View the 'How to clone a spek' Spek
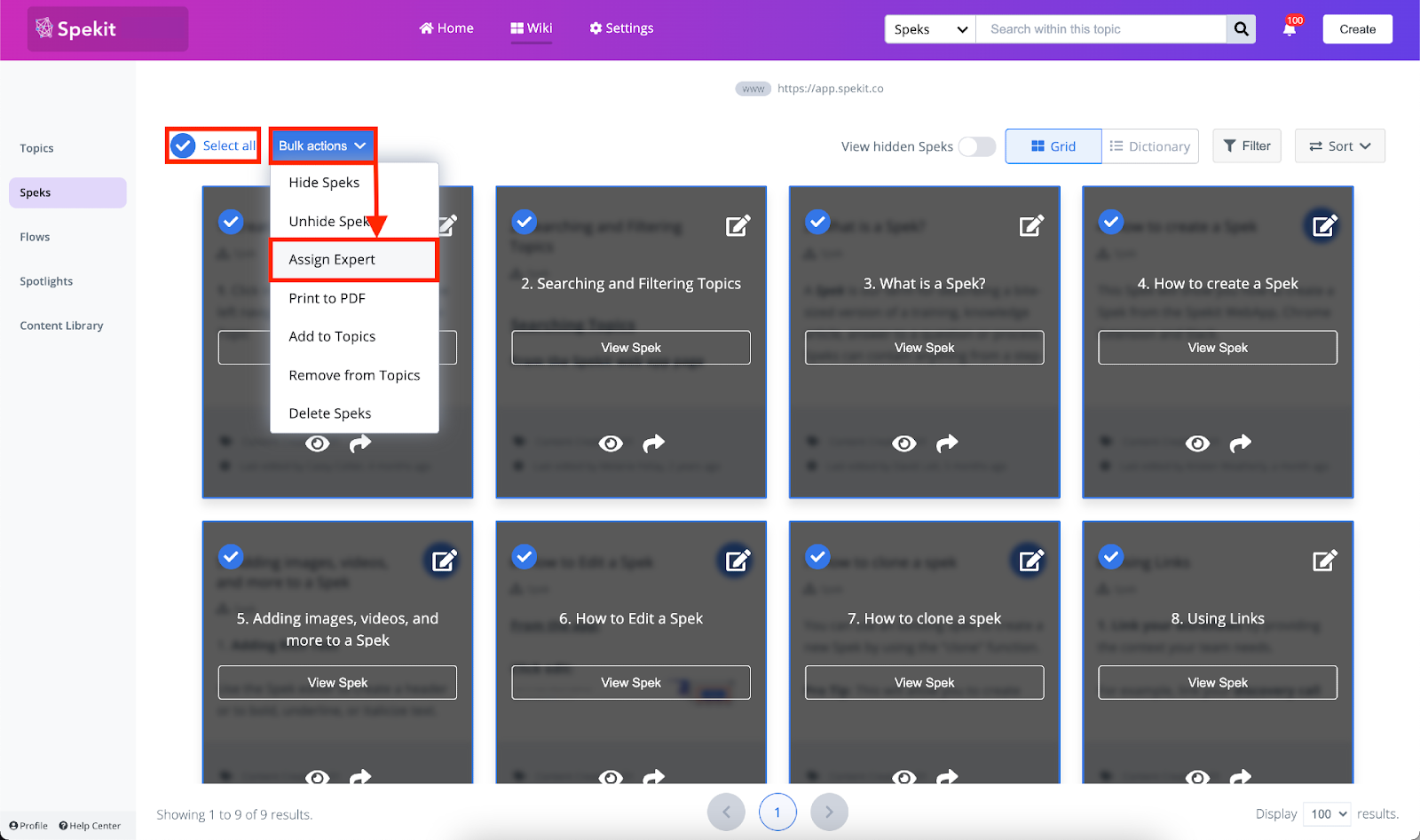This screenshot has width=1420, height=840. click(x=925, y=682)
